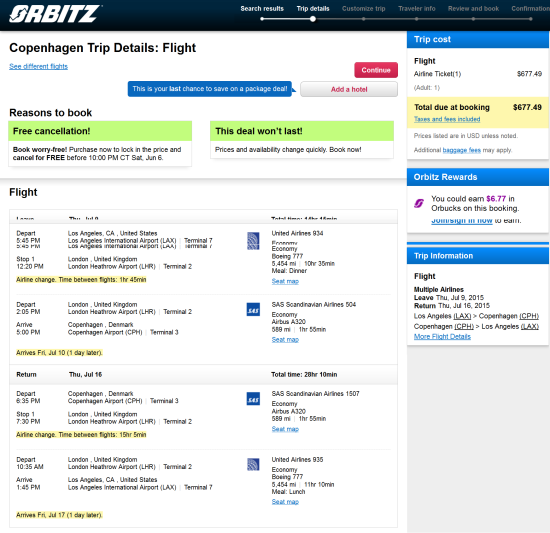Click United Airlines 934 logo icon
This screenshot has height=533, width=550.
253,241
